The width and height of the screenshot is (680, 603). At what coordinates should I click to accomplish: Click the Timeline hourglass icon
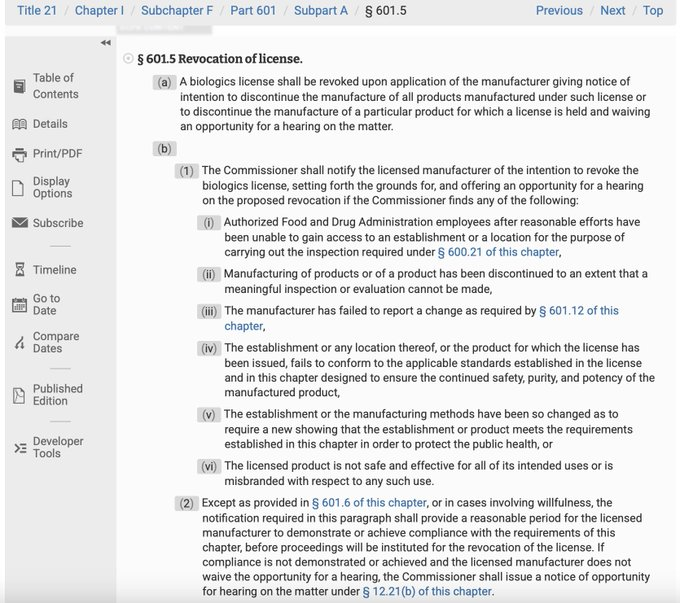pyautogui.click(x=20, y=269)
